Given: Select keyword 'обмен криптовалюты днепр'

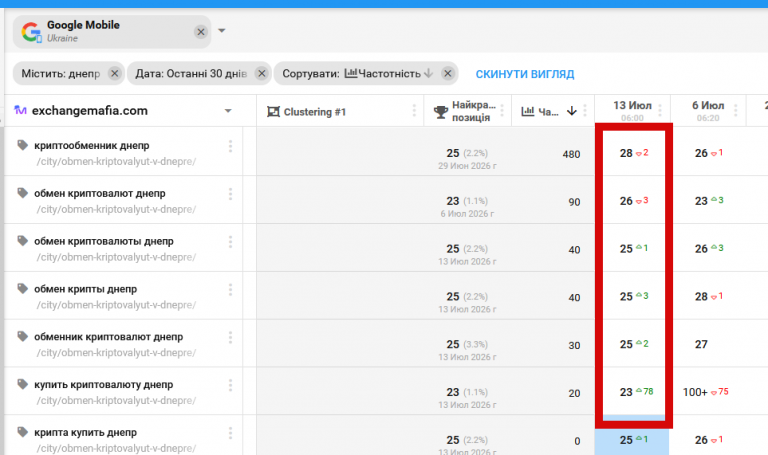Looking at the screenshot, I should pyautogui.click(x=104, y=241).
